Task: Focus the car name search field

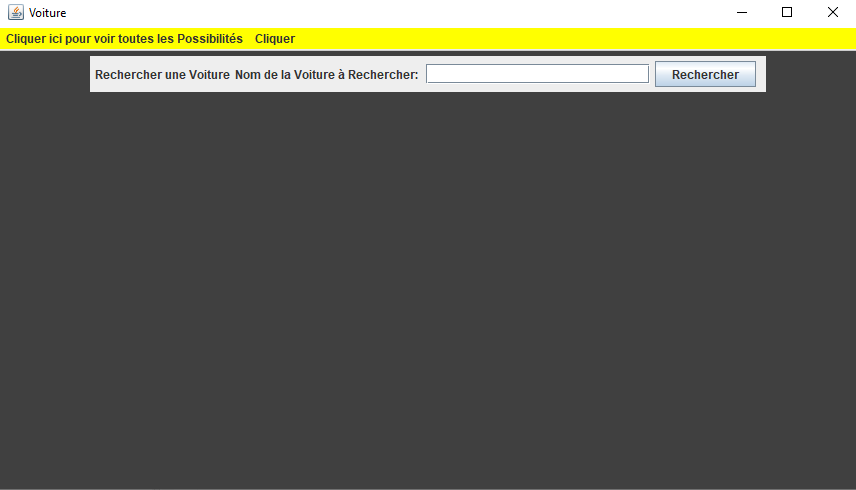Action: 537,74
